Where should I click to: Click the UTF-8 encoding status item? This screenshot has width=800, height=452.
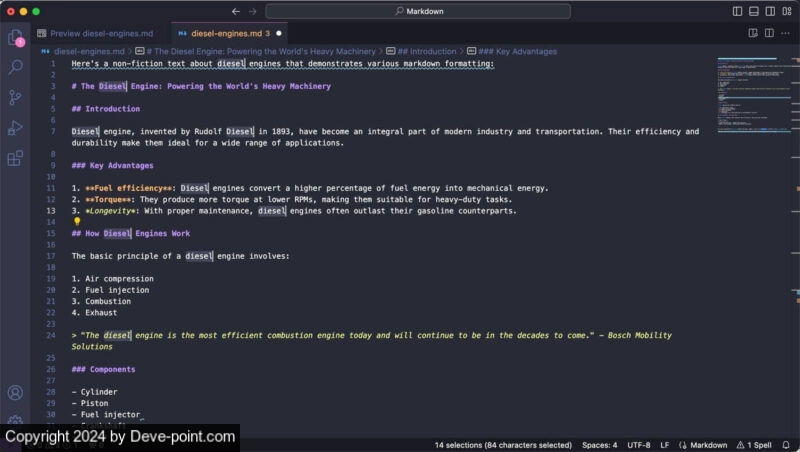(x=638, y=444)
